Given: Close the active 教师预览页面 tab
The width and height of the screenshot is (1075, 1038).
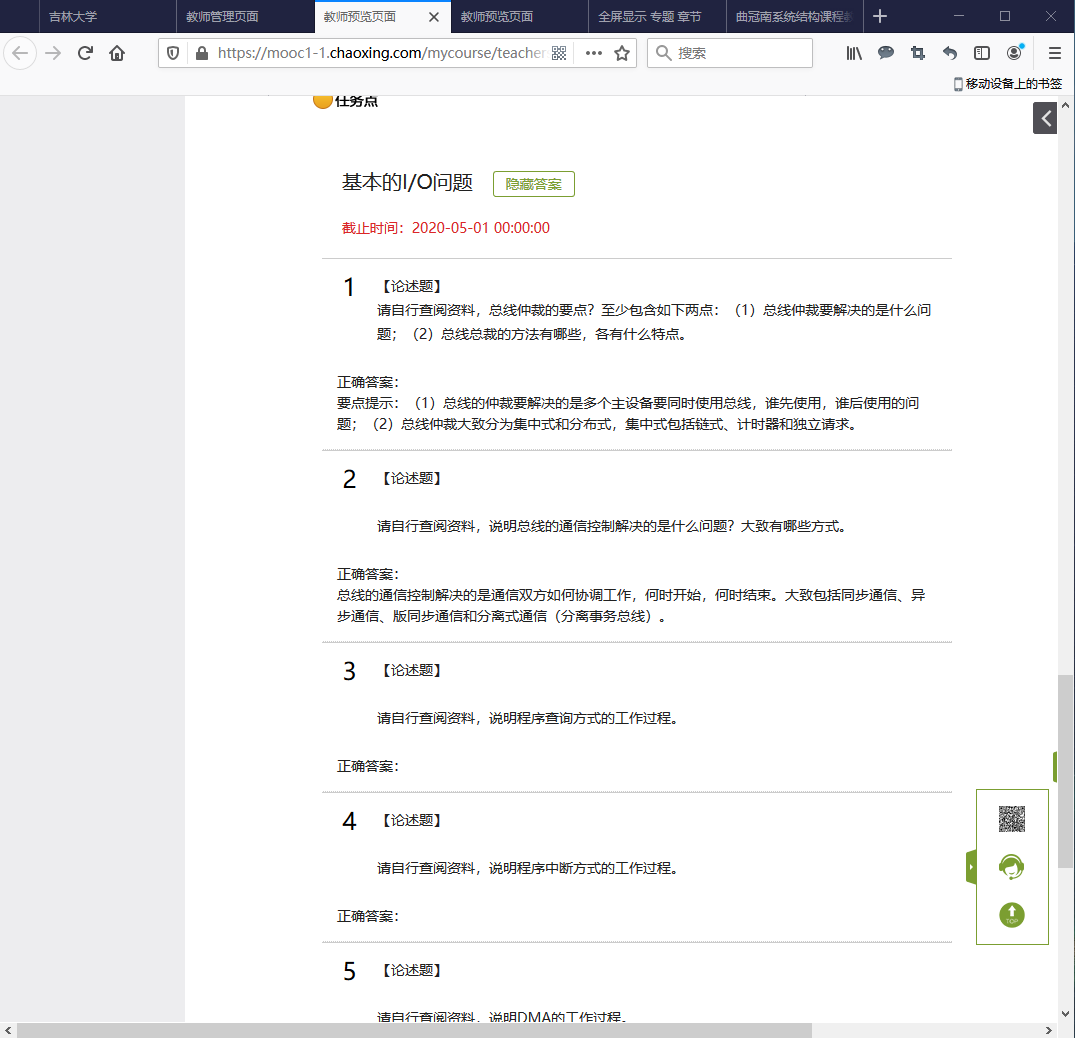Looking at the screenshot, I should pyautogui.click(x=433, y=17).
